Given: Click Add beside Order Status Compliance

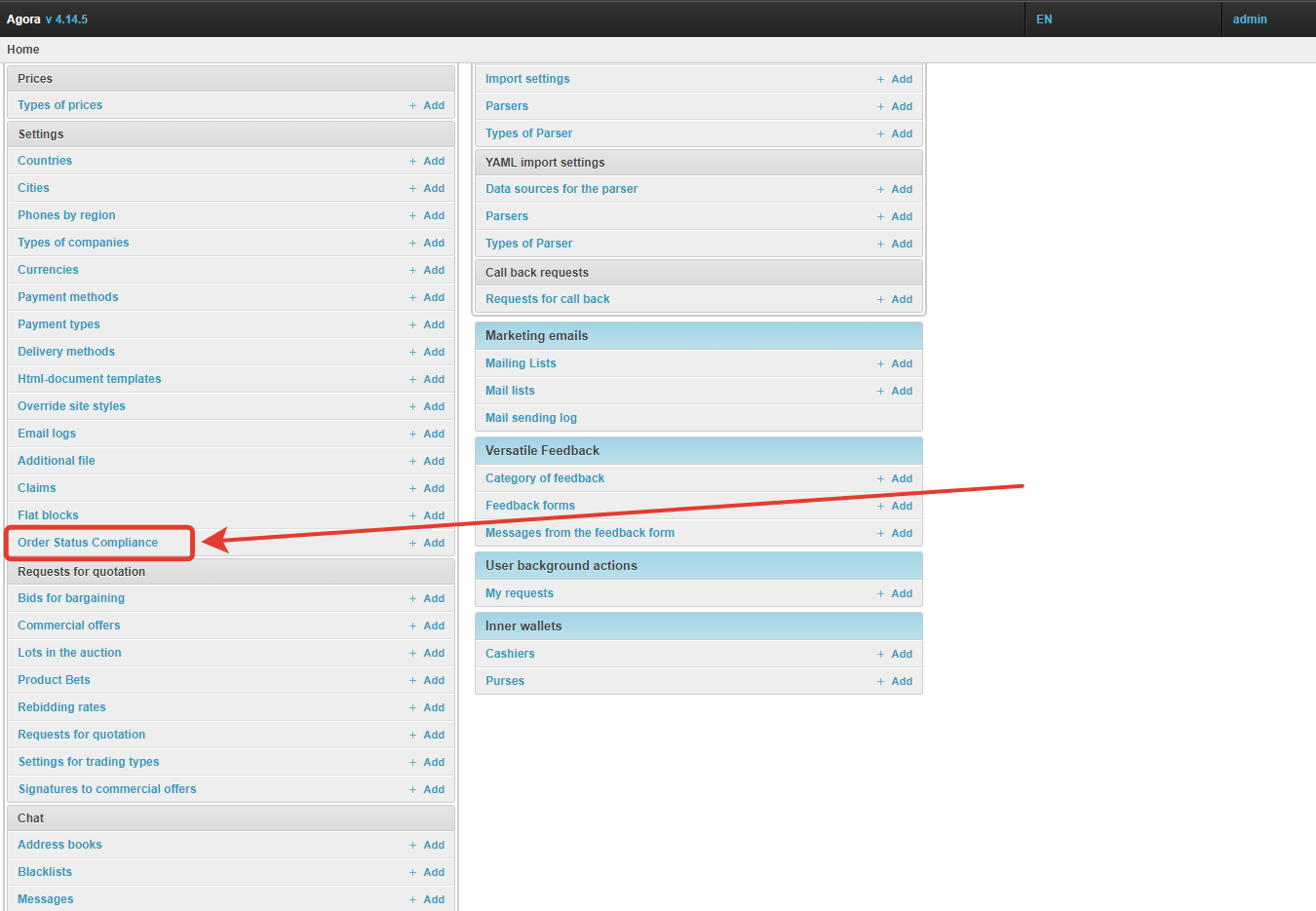Looking at the screenshot, I should (434, 543).
